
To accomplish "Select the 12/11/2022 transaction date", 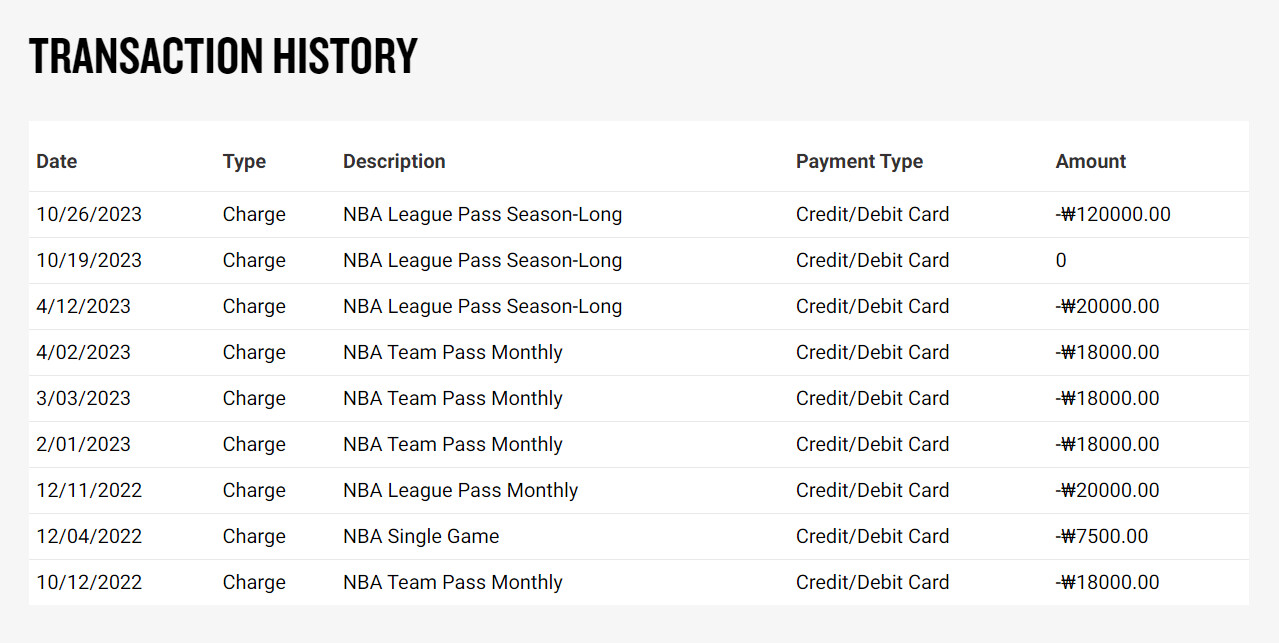I will pos(89,490).
